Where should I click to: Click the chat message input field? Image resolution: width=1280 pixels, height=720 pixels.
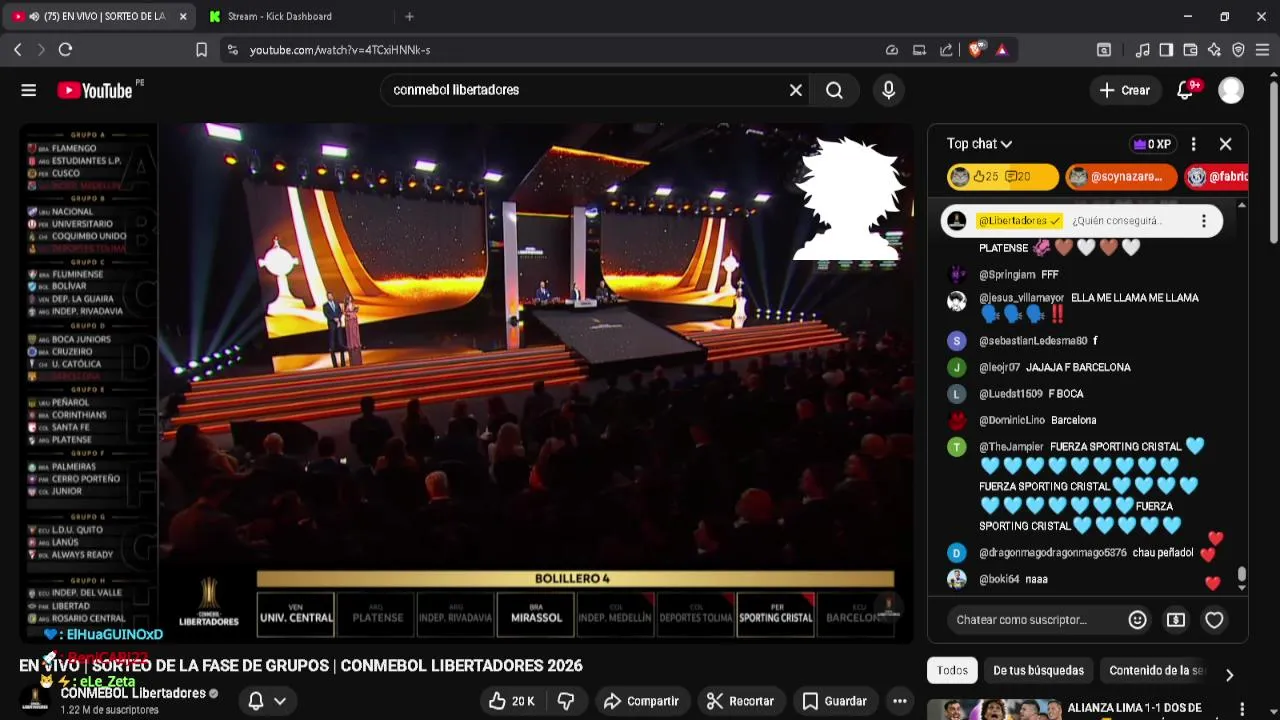click(1035, 620)
